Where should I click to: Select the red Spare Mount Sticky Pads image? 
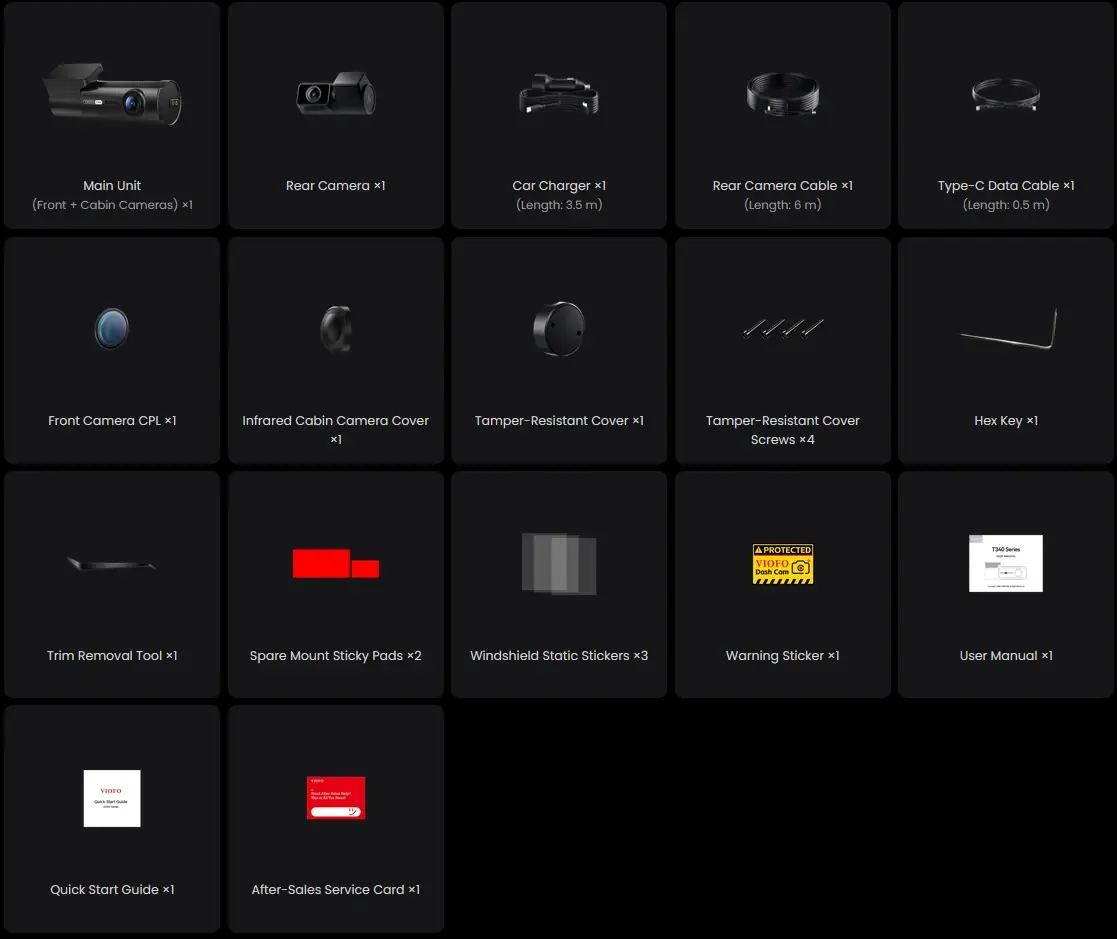click(336, 563)
